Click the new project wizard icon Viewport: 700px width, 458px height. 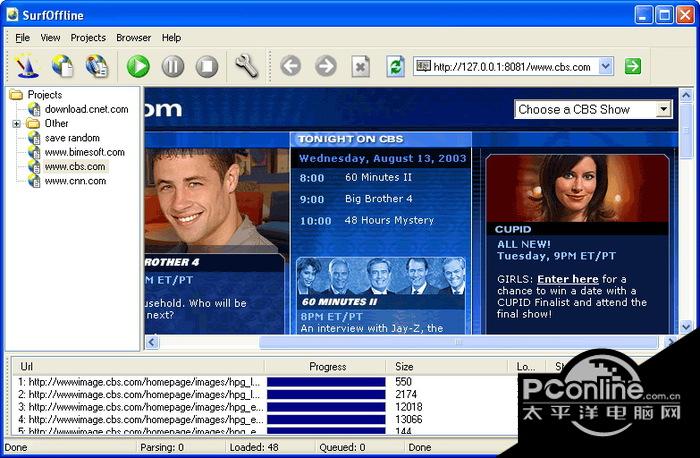[x=26, y=66]
